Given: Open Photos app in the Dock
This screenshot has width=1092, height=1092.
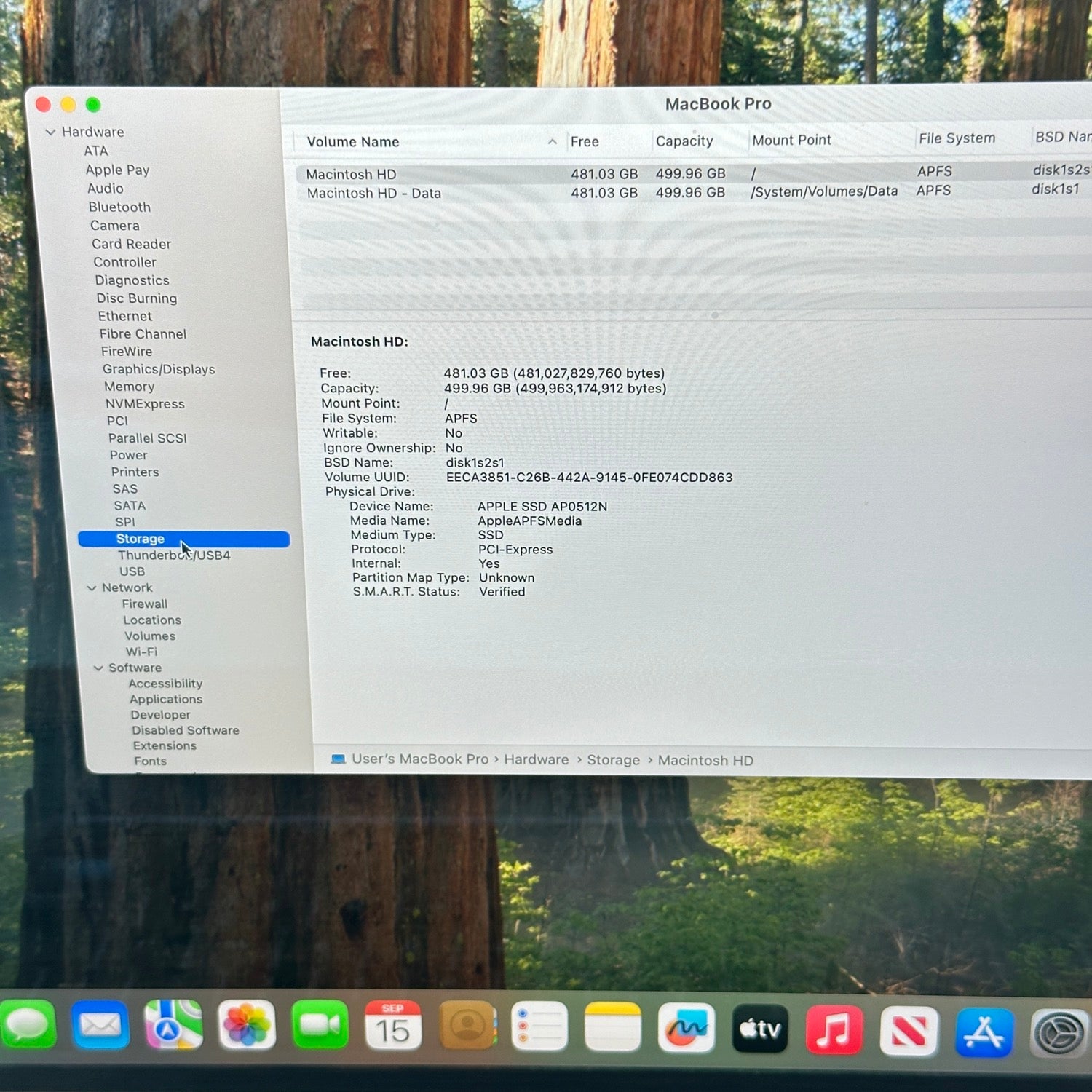Looking at the screenshot, I should pyautogui.click(x=247, y=1026).
